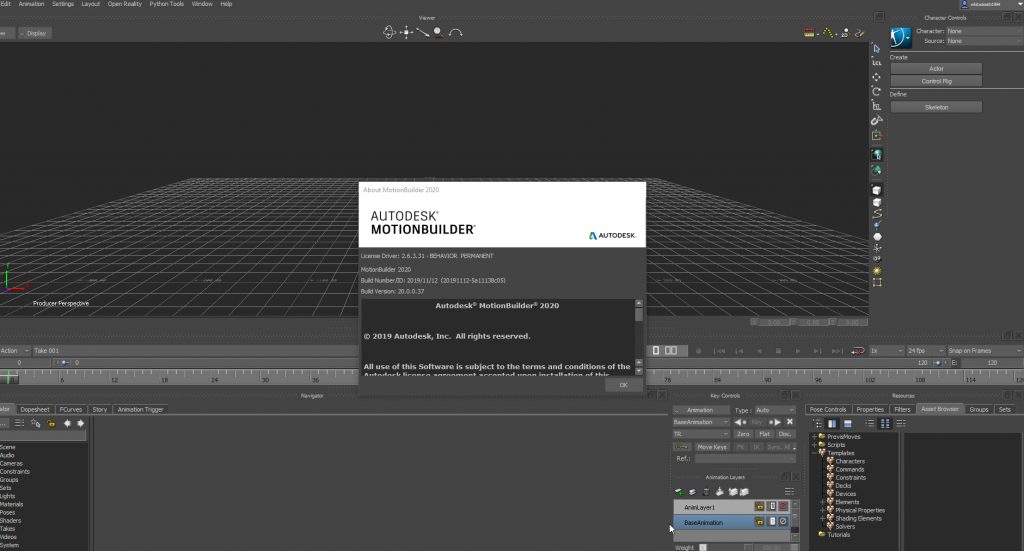Click the Control Rig button
This screenshot has width=1024, height=551.
pos(936,81)
